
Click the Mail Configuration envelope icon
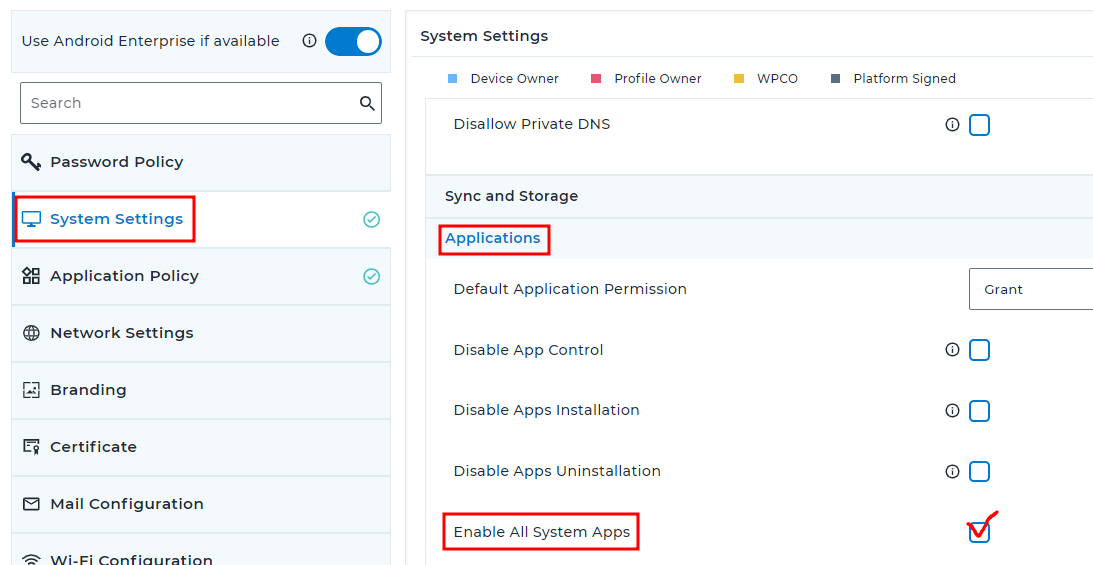point(31,504)
